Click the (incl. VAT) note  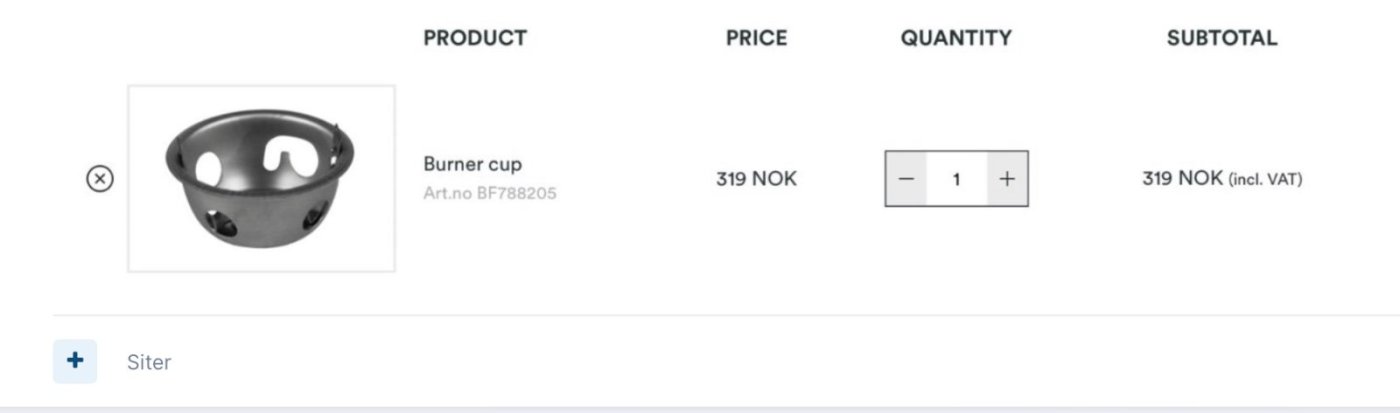point(1265,180)
